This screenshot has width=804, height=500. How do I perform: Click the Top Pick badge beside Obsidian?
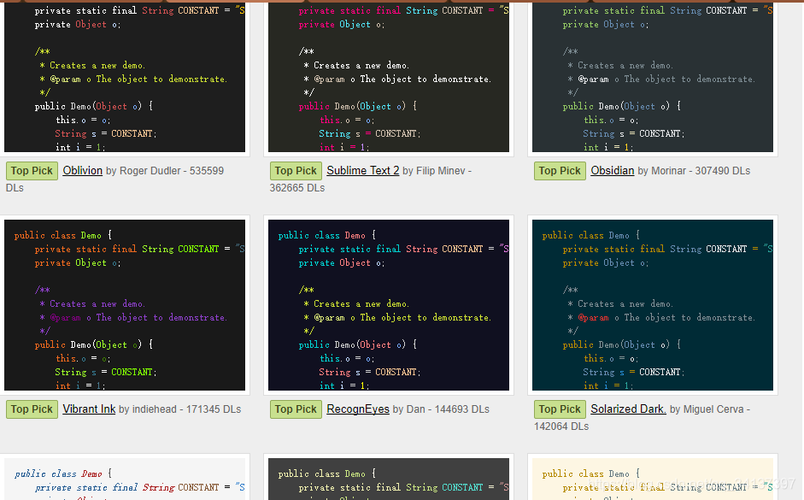pos(559,171)
